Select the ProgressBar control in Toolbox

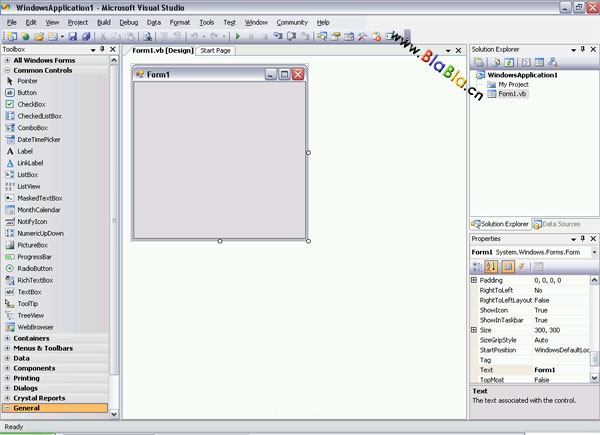click(34, 256)
